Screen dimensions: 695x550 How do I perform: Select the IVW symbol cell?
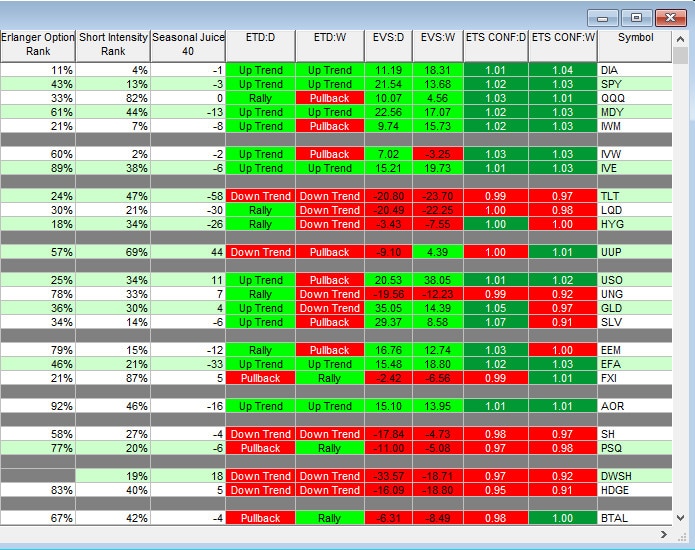tap(635, 154)
